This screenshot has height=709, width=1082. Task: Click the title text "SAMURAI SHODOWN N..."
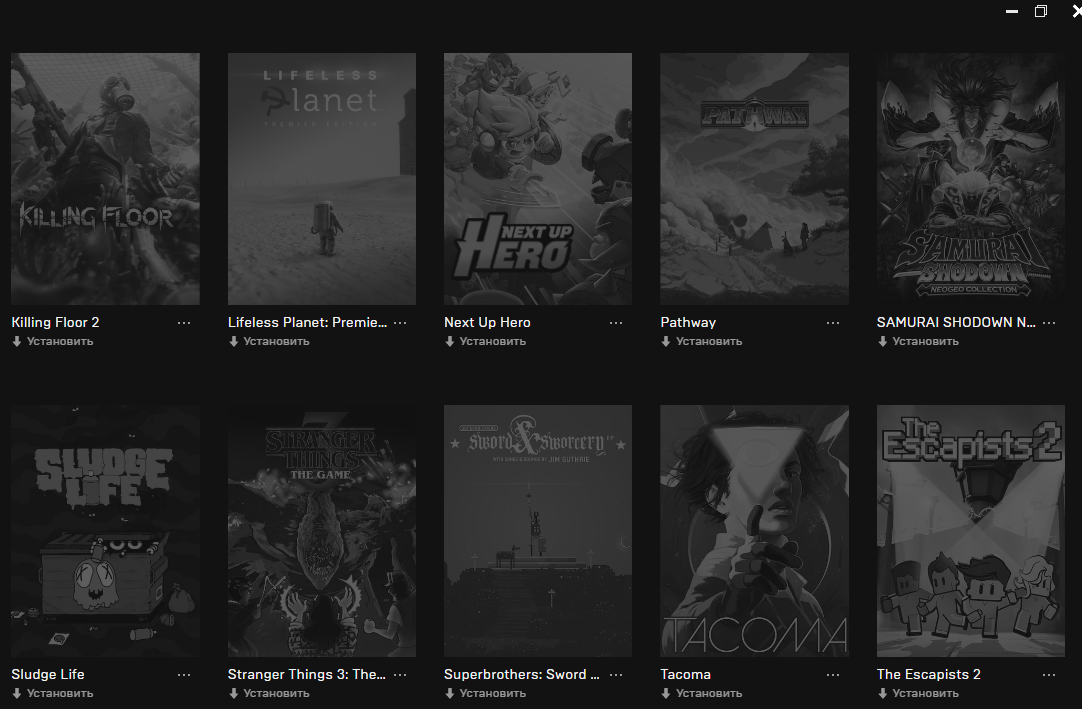pyautogui.click(x=956, y=322)
